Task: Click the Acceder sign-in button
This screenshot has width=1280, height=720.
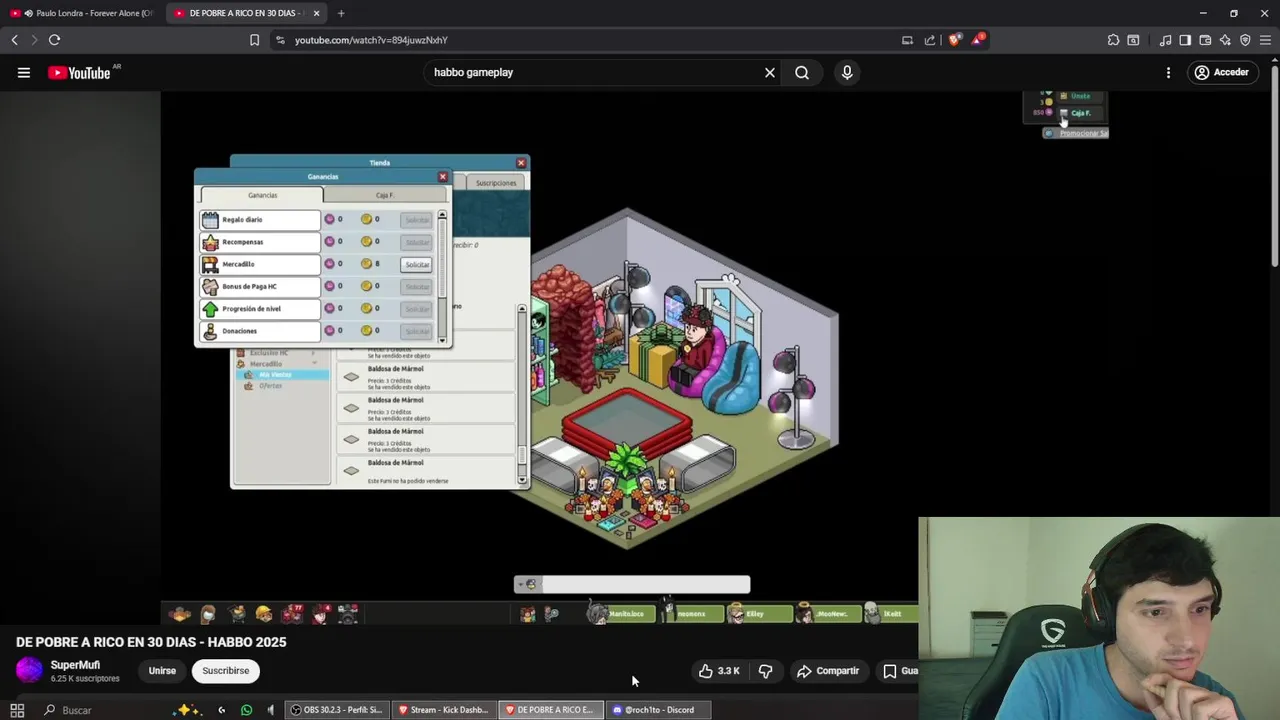Action: [1221, 72]
